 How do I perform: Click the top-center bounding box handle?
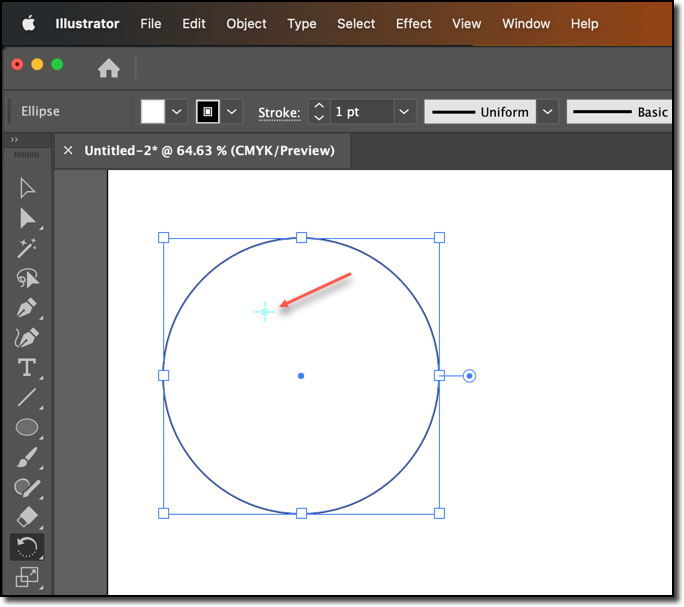pyautogui.click(x=301, y=237)
